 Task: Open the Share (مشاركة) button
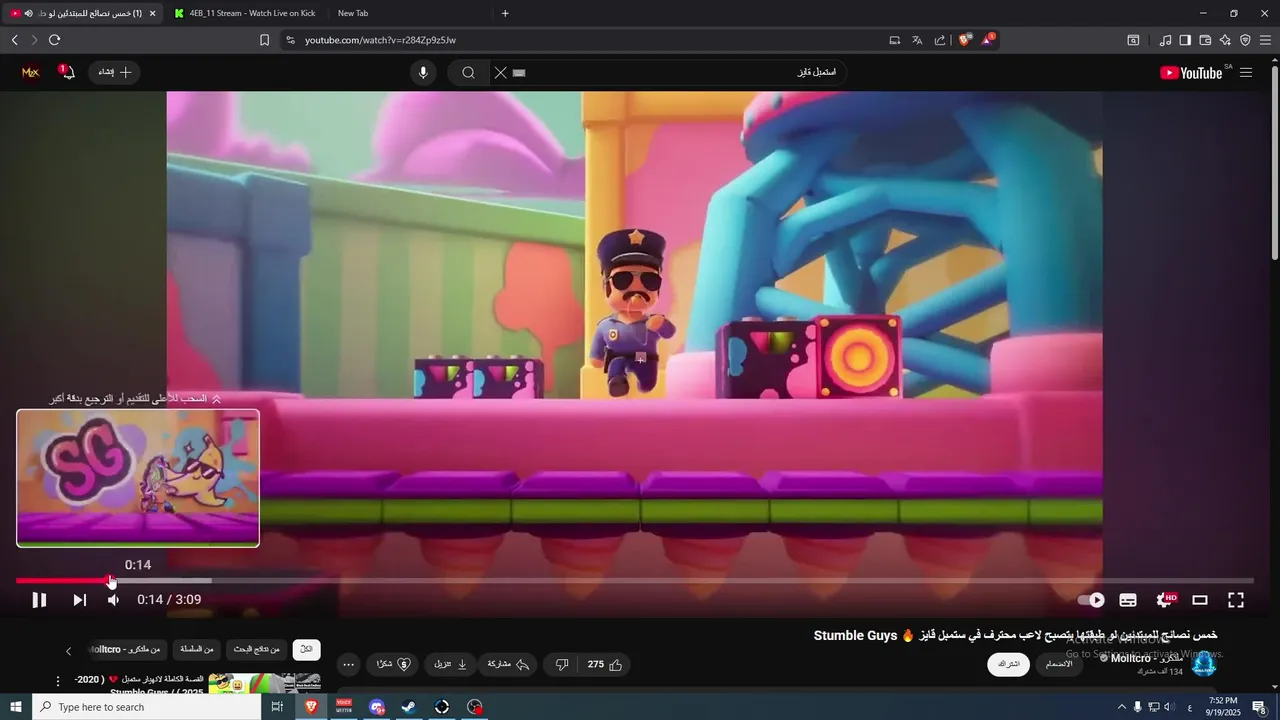(509, 664)
